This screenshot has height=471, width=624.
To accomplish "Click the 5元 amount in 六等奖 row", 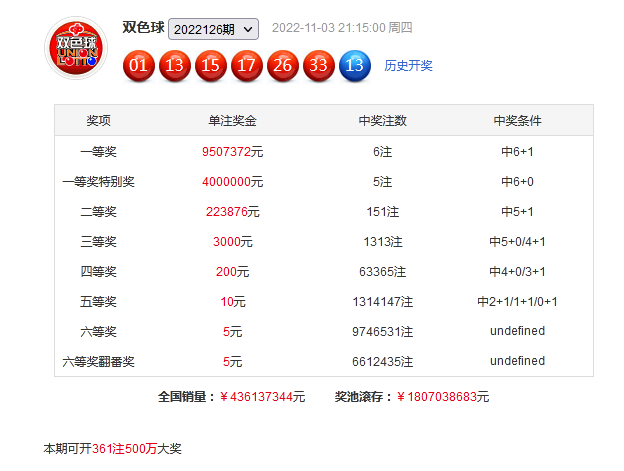I will click(232, 332).
